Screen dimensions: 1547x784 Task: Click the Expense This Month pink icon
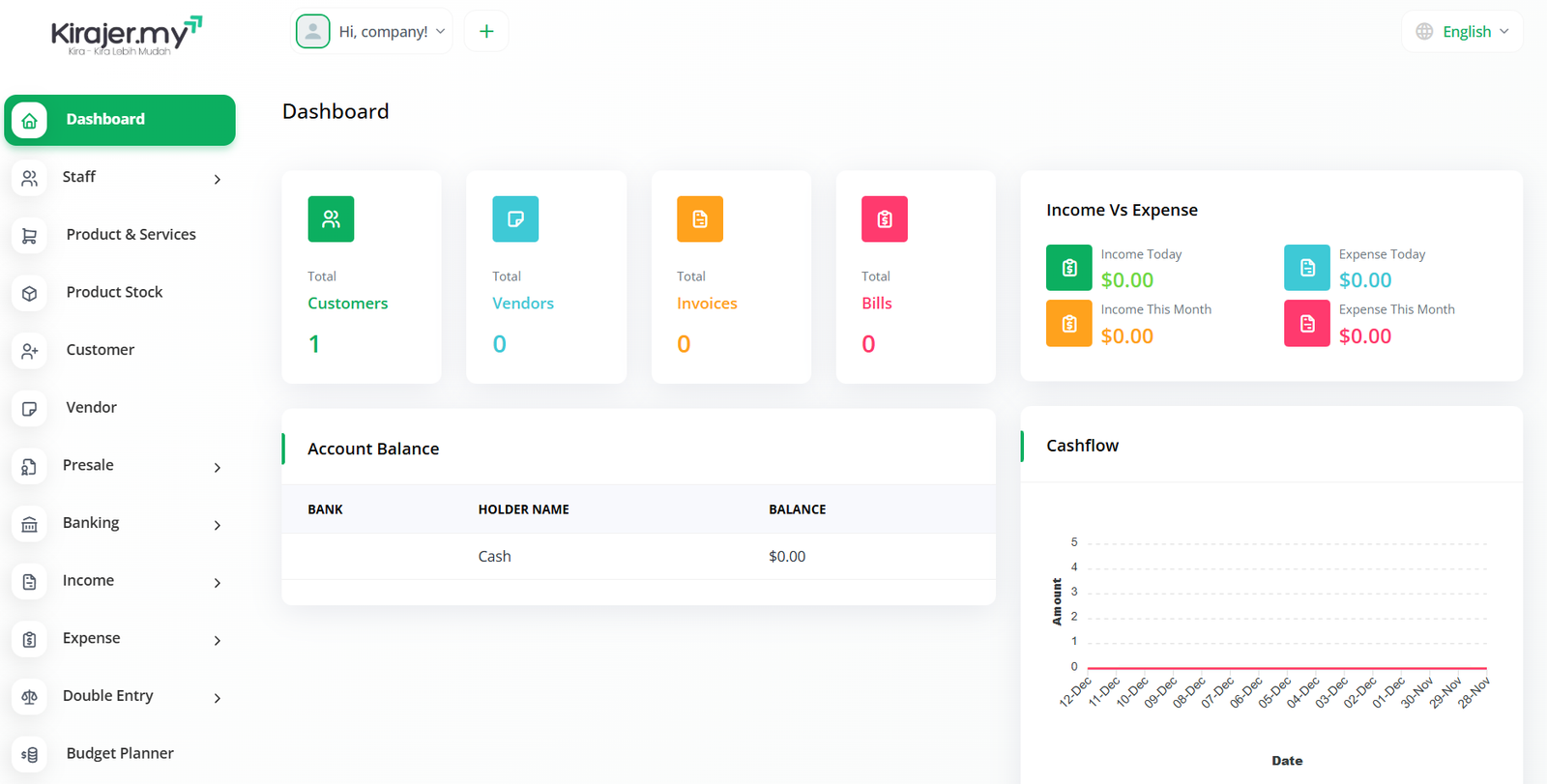1306,324
